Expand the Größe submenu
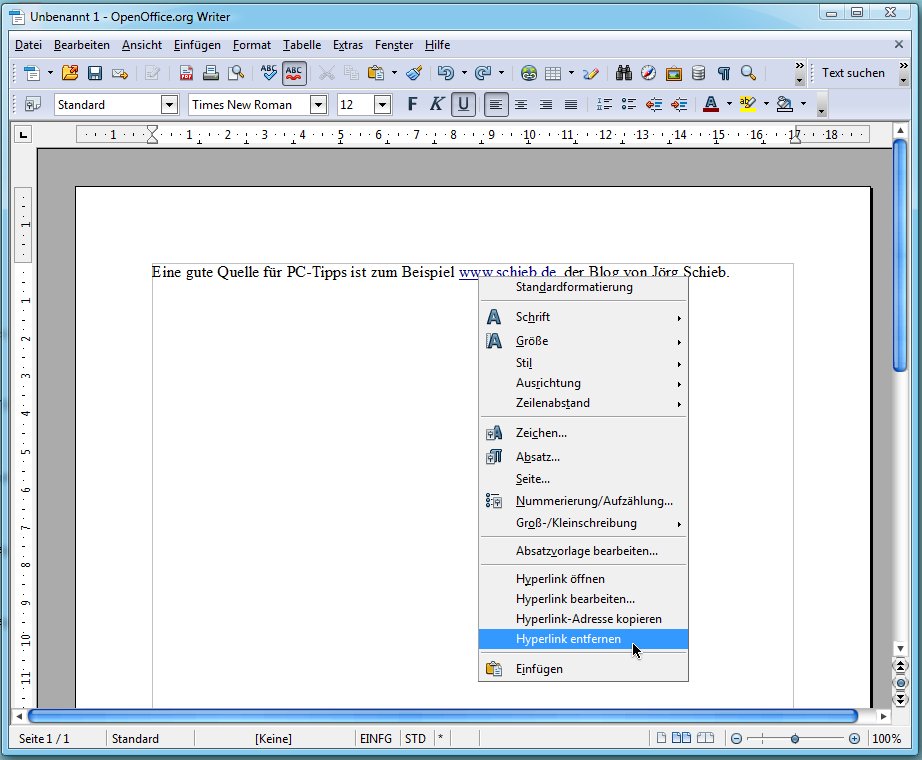Image resolution: width=922 pixels, height=760 pixels. coord(583,341)
